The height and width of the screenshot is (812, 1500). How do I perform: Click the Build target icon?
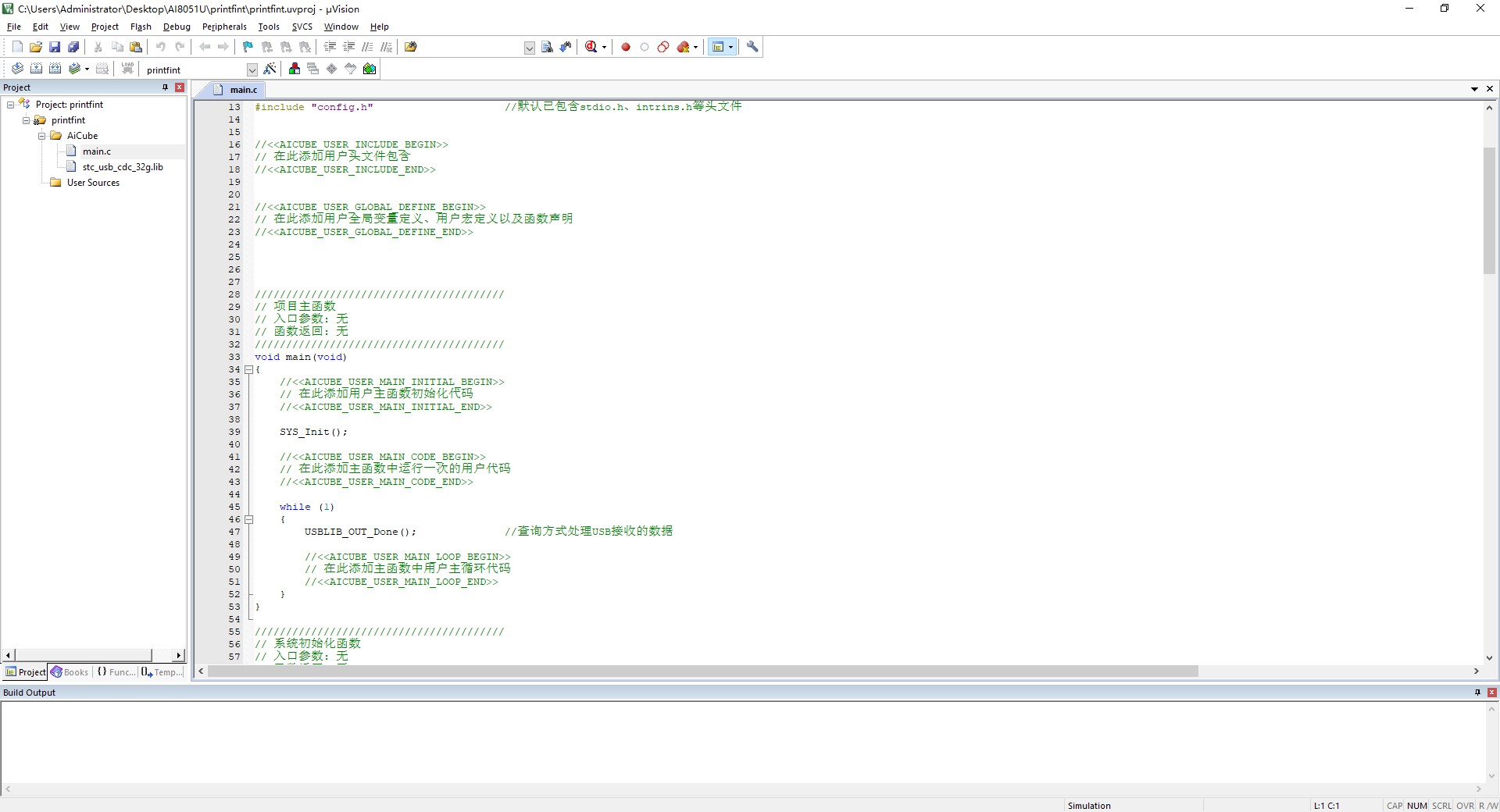(x=36, y=69)
